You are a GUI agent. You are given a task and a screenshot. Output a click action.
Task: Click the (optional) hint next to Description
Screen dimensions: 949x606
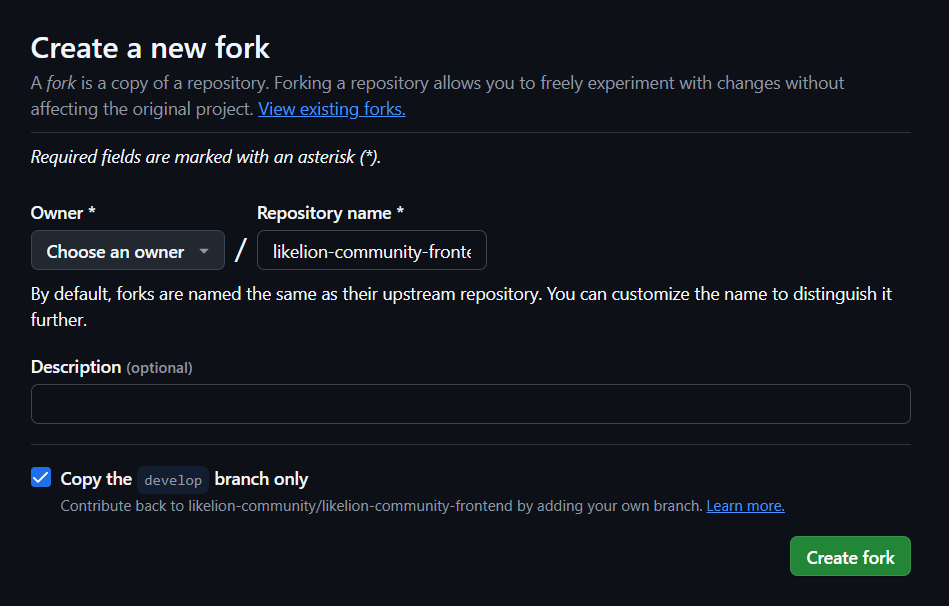[159, 368]
